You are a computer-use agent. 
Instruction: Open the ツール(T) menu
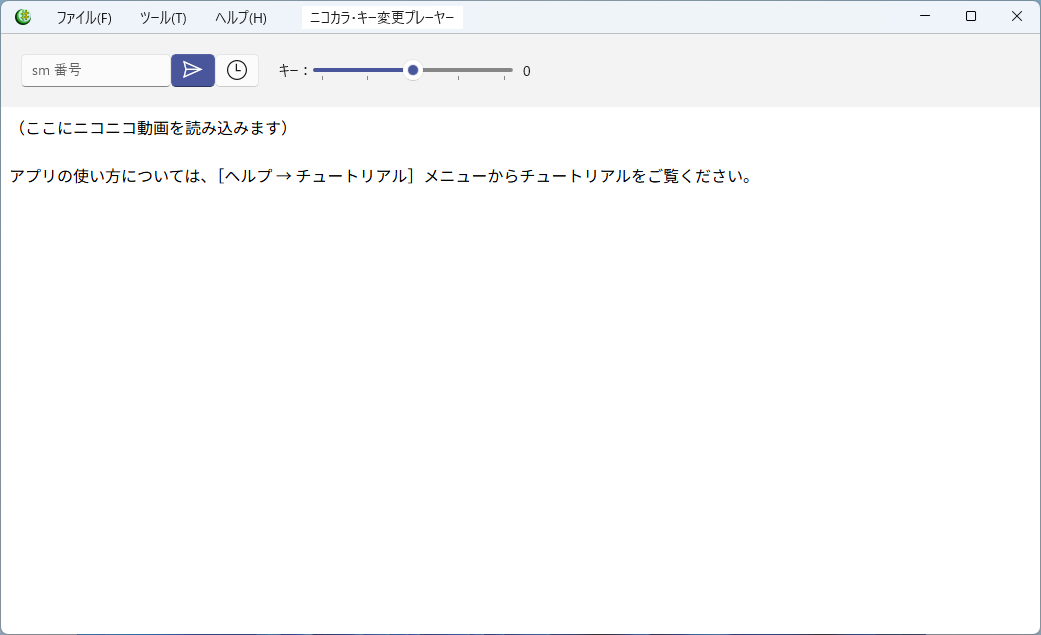[x=163, y=18]
